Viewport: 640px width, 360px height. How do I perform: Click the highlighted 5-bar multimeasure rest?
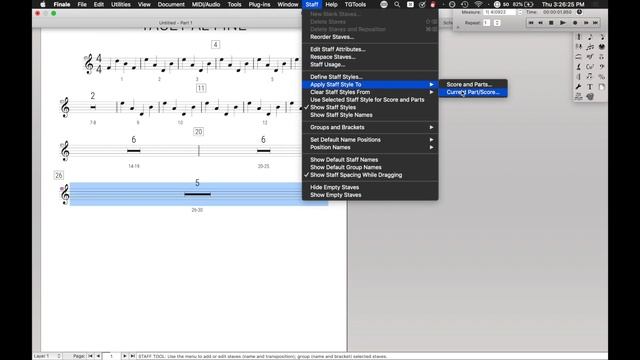[x=198, y=194]
